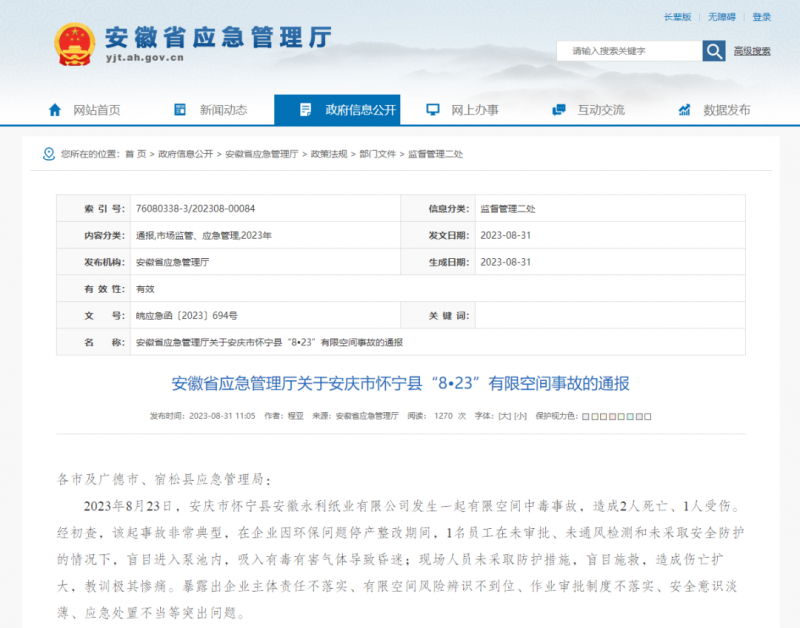Click the 登录 login link

tap(762, 17)
